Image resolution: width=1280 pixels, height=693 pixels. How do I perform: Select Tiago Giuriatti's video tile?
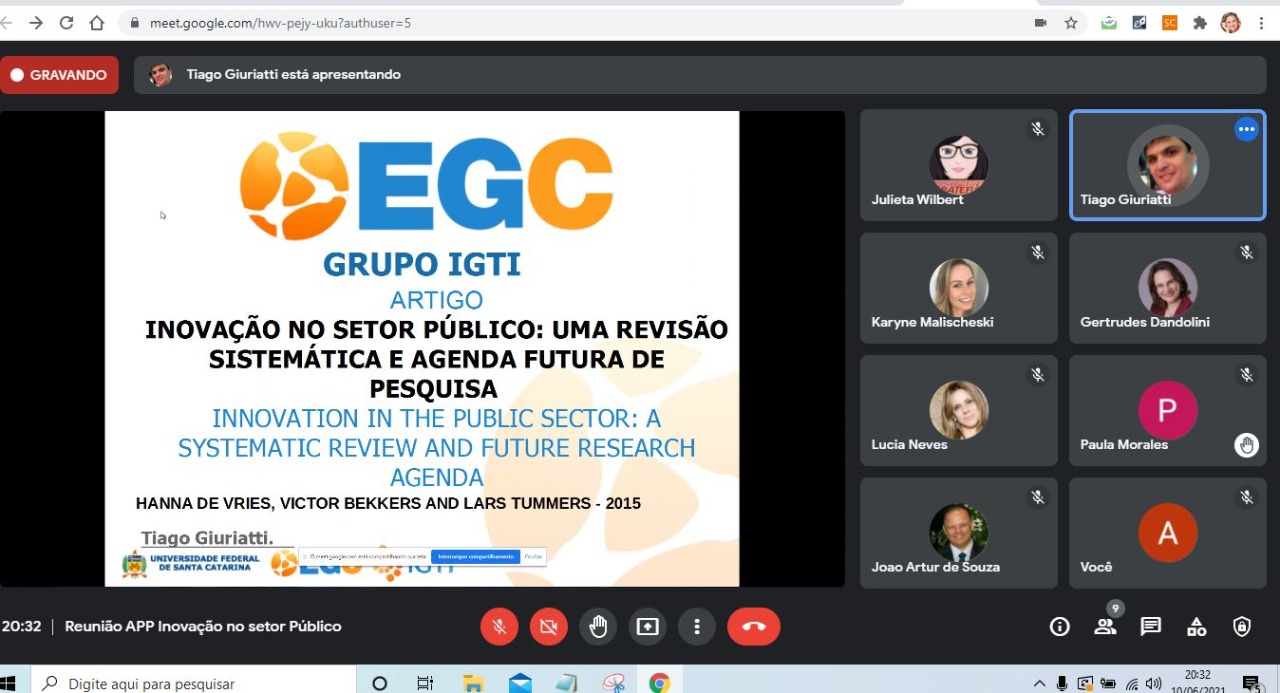tap(1167, 165)
